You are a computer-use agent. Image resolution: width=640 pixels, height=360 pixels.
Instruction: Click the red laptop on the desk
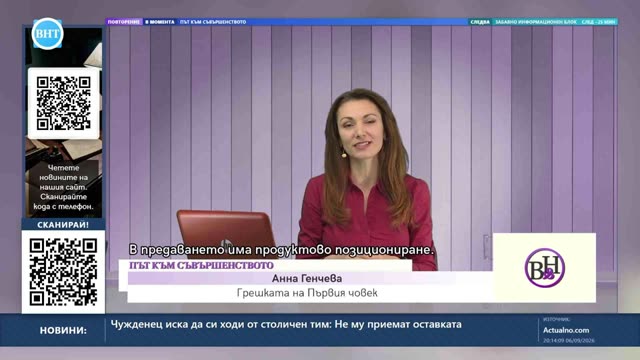tap(227, 234)
